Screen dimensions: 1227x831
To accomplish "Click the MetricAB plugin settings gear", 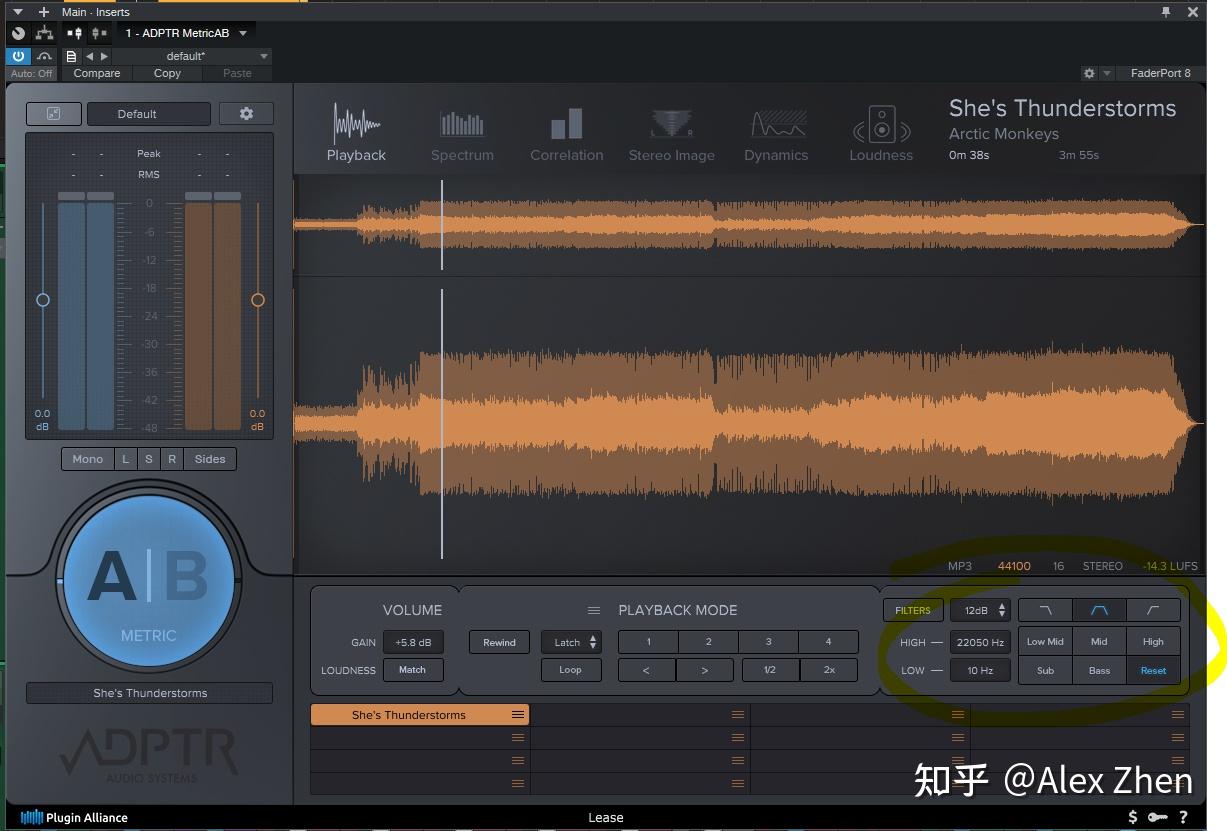I will (246, 114).
